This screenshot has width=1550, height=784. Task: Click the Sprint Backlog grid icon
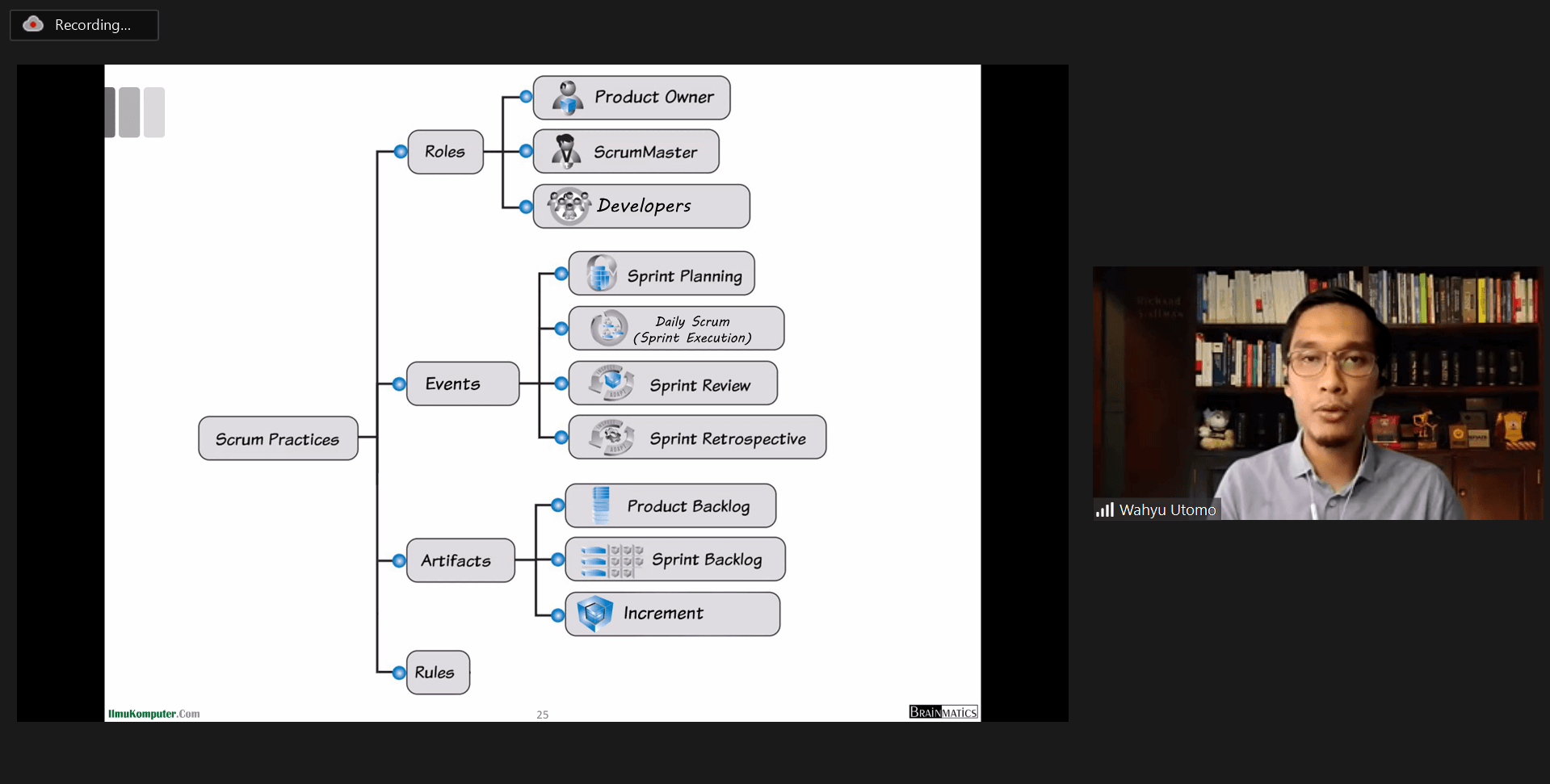(611, 560)
